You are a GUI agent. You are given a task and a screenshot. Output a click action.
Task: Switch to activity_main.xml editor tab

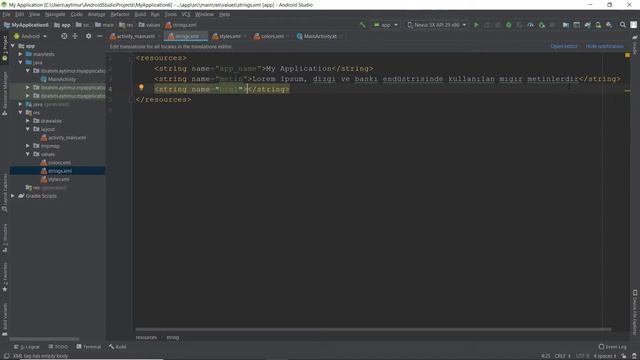(x=135, y=36)
